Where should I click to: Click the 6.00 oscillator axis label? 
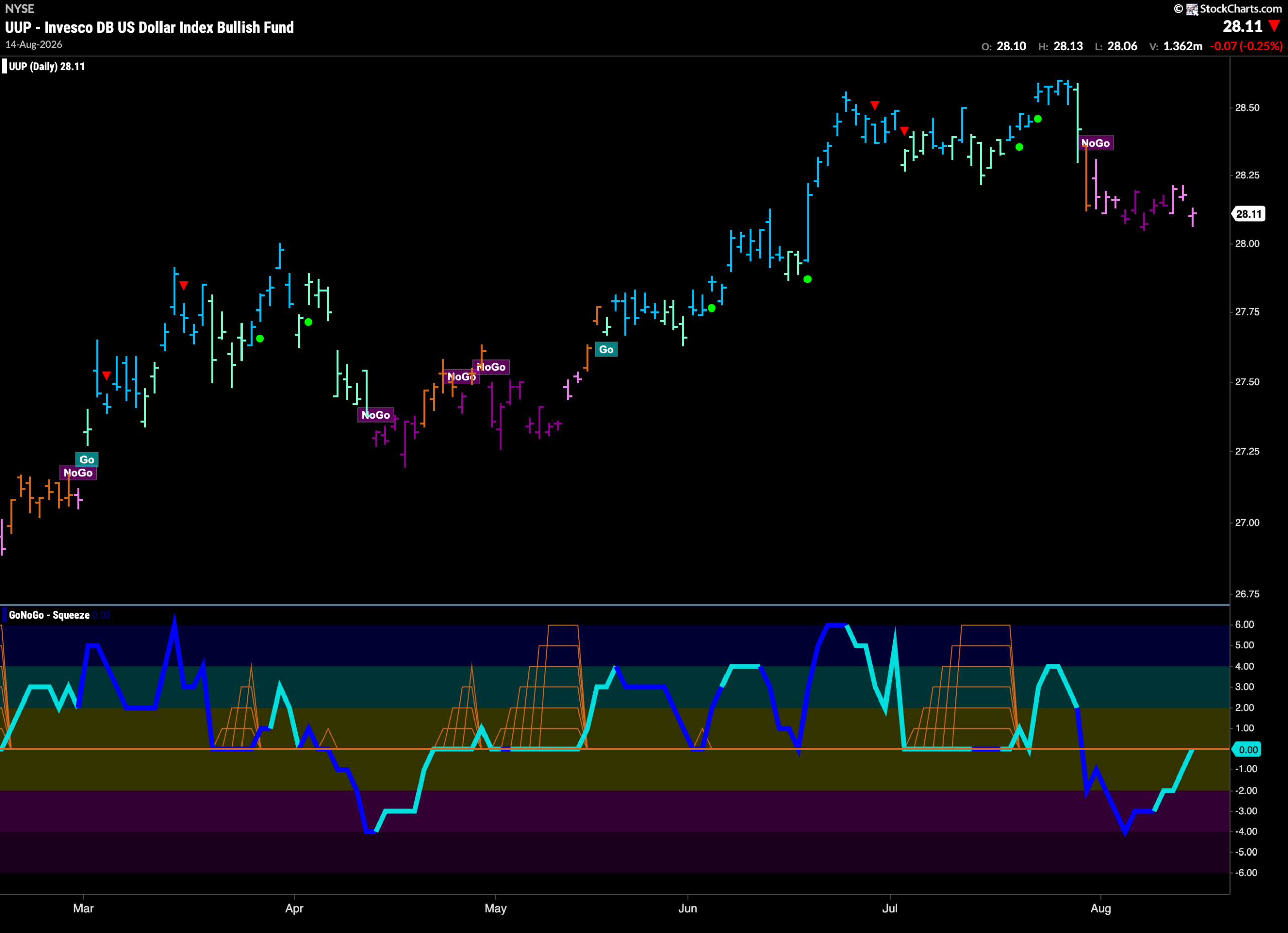pyautogui.click(x=1244, y=624)
